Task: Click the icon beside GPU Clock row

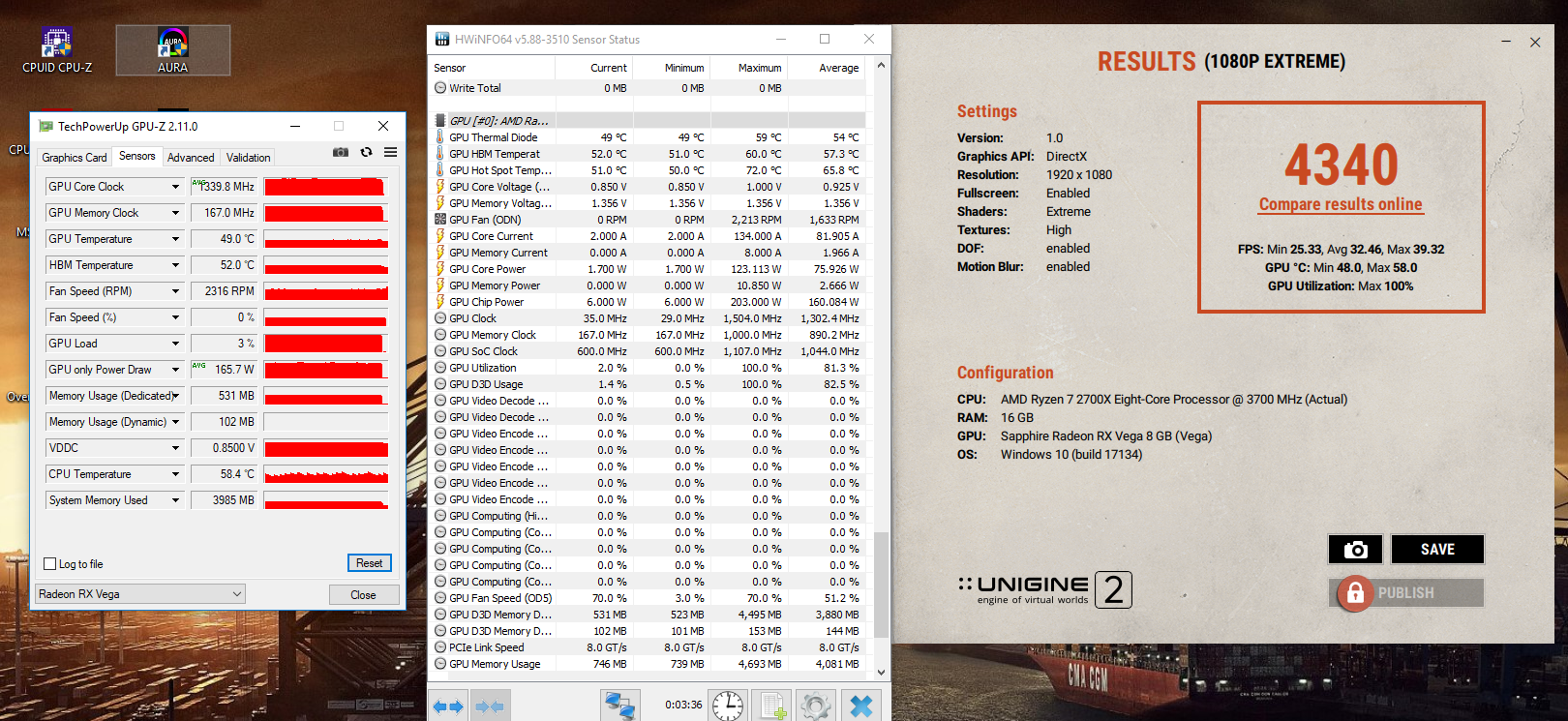Action: (x=440, y=318)
